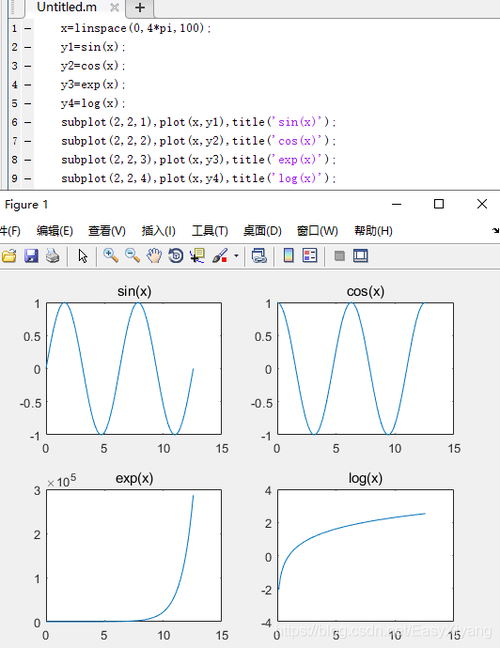This screenshot has width=500, height=648.
Task: Select the Pan hand tool
Action: point(154,256)
